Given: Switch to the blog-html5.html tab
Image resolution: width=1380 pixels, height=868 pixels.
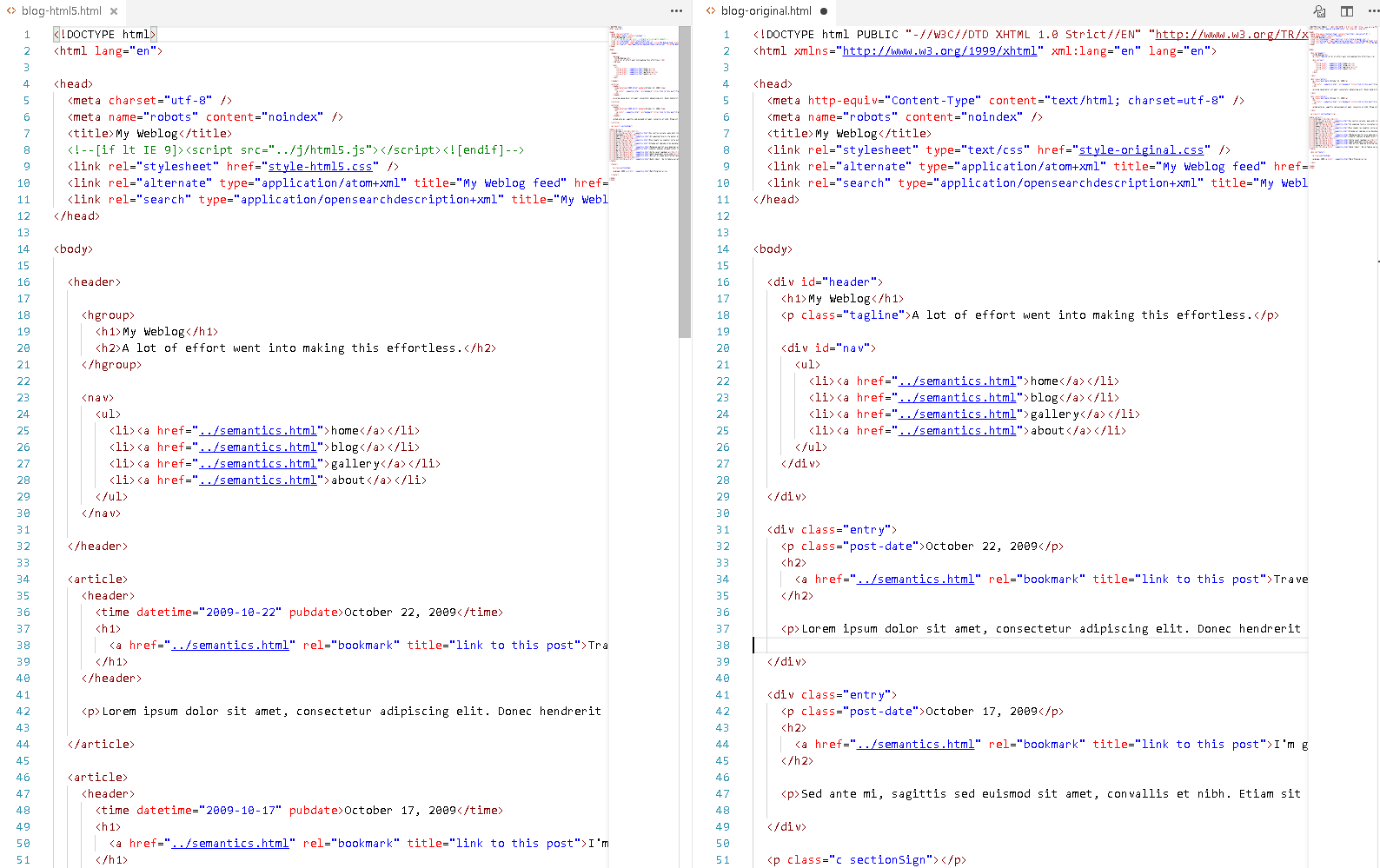Looking at the screenshot, I should (61, 11).
